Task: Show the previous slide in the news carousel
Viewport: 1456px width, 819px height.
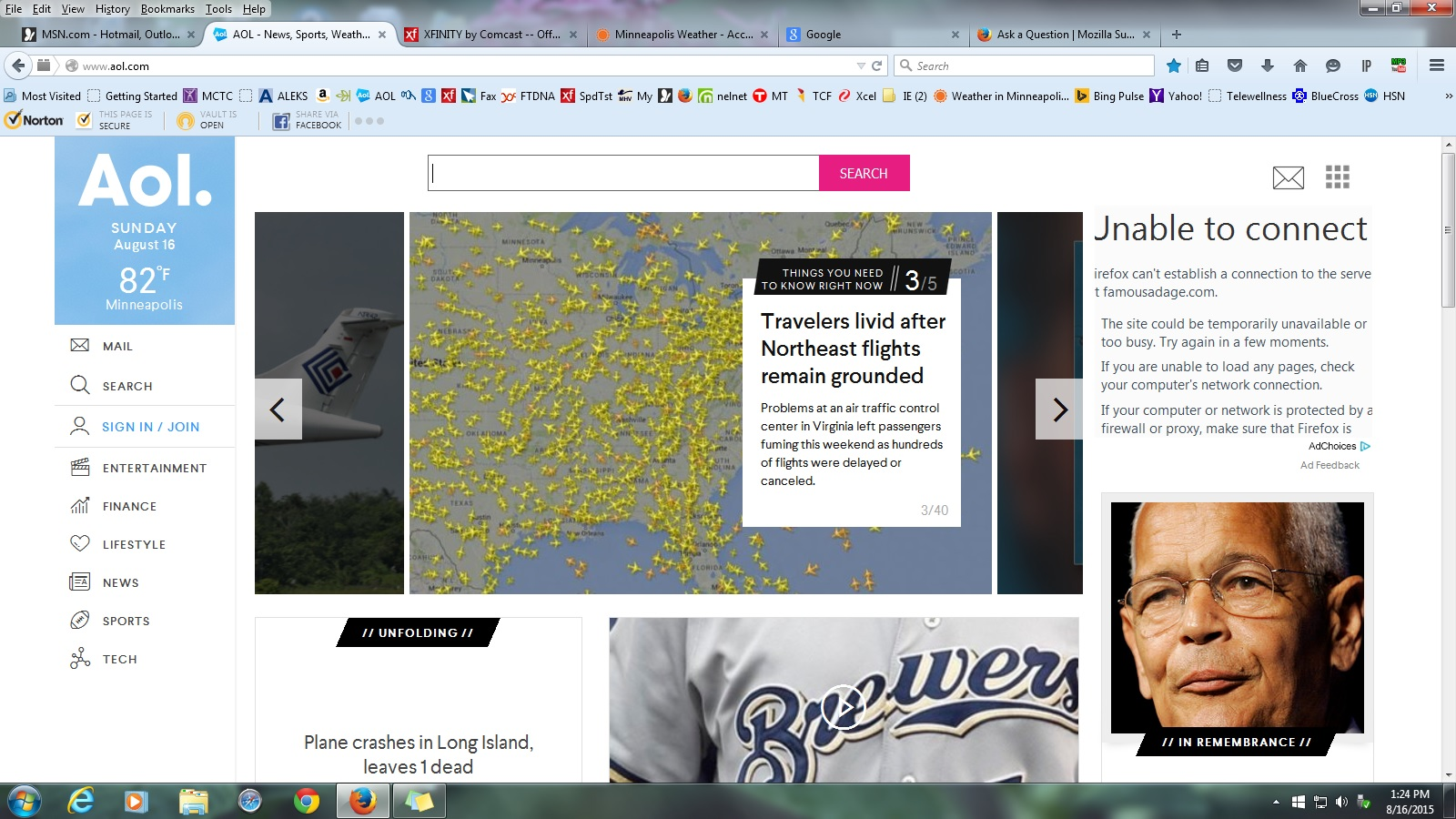Action: pos(278,409)
